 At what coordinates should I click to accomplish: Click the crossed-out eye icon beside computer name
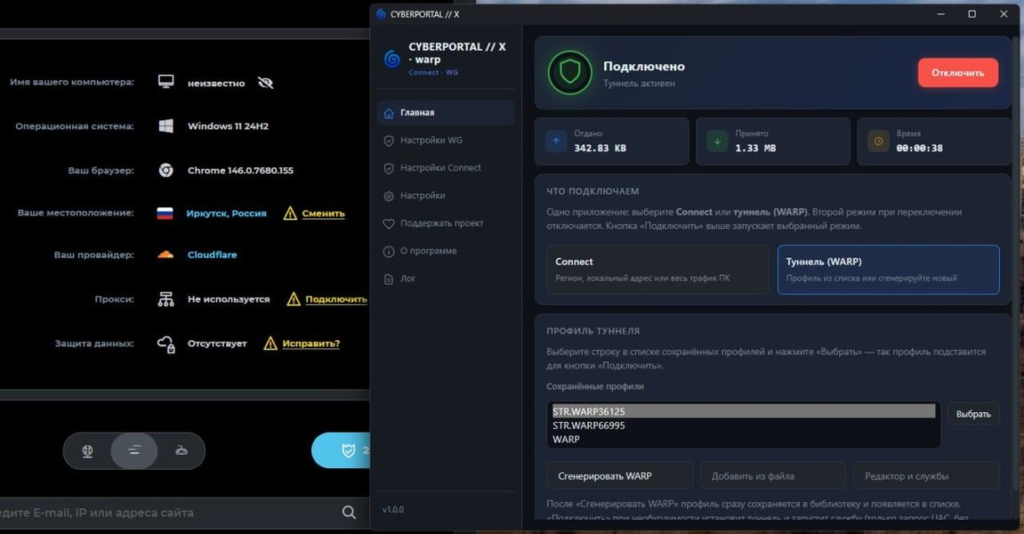[x=265, y=83]
